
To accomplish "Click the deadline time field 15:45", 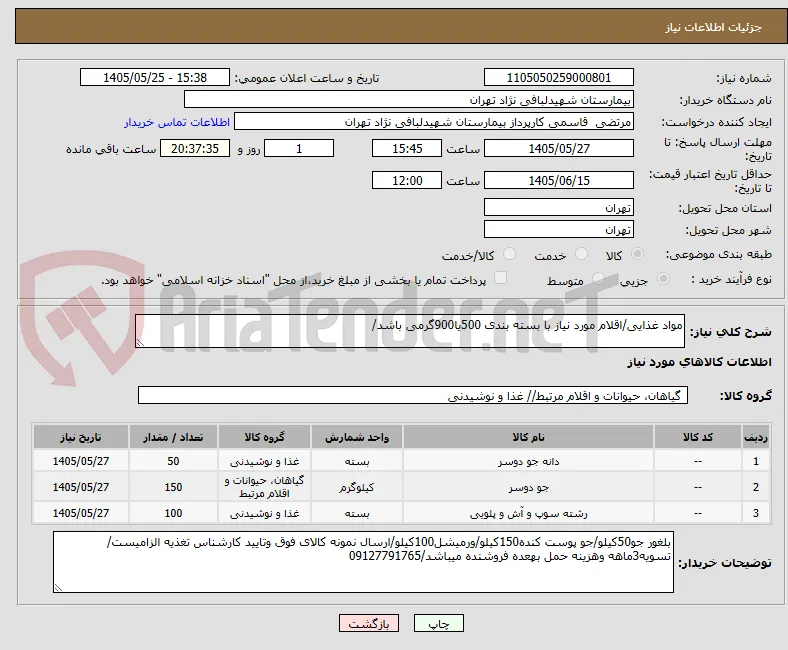I will tap(407, 148).
